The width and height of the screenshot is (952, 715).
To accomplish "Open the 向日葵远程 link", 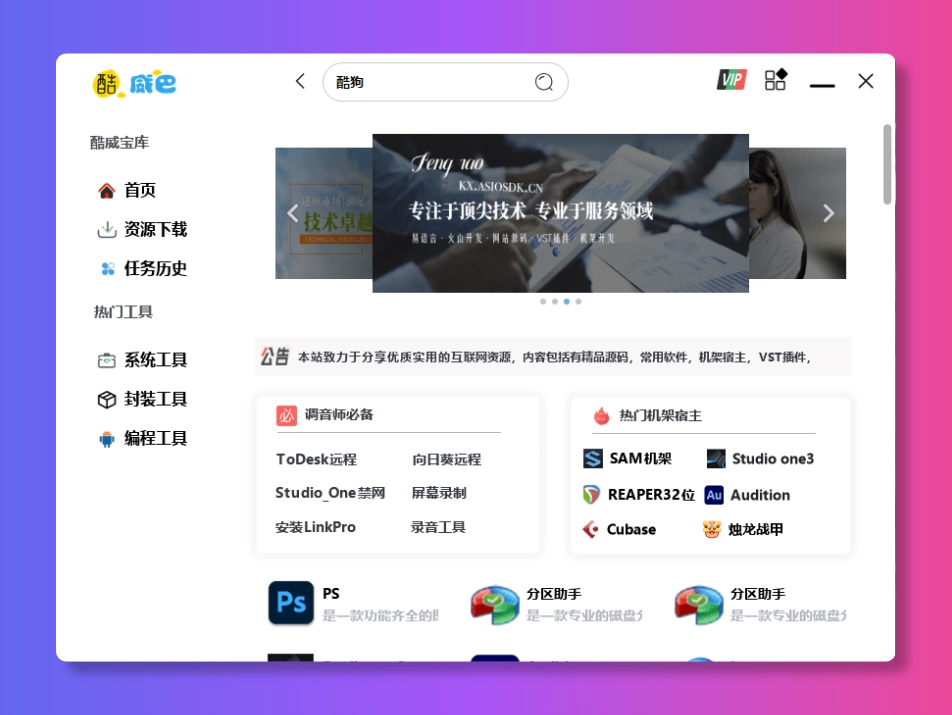I will click(447, 459).
